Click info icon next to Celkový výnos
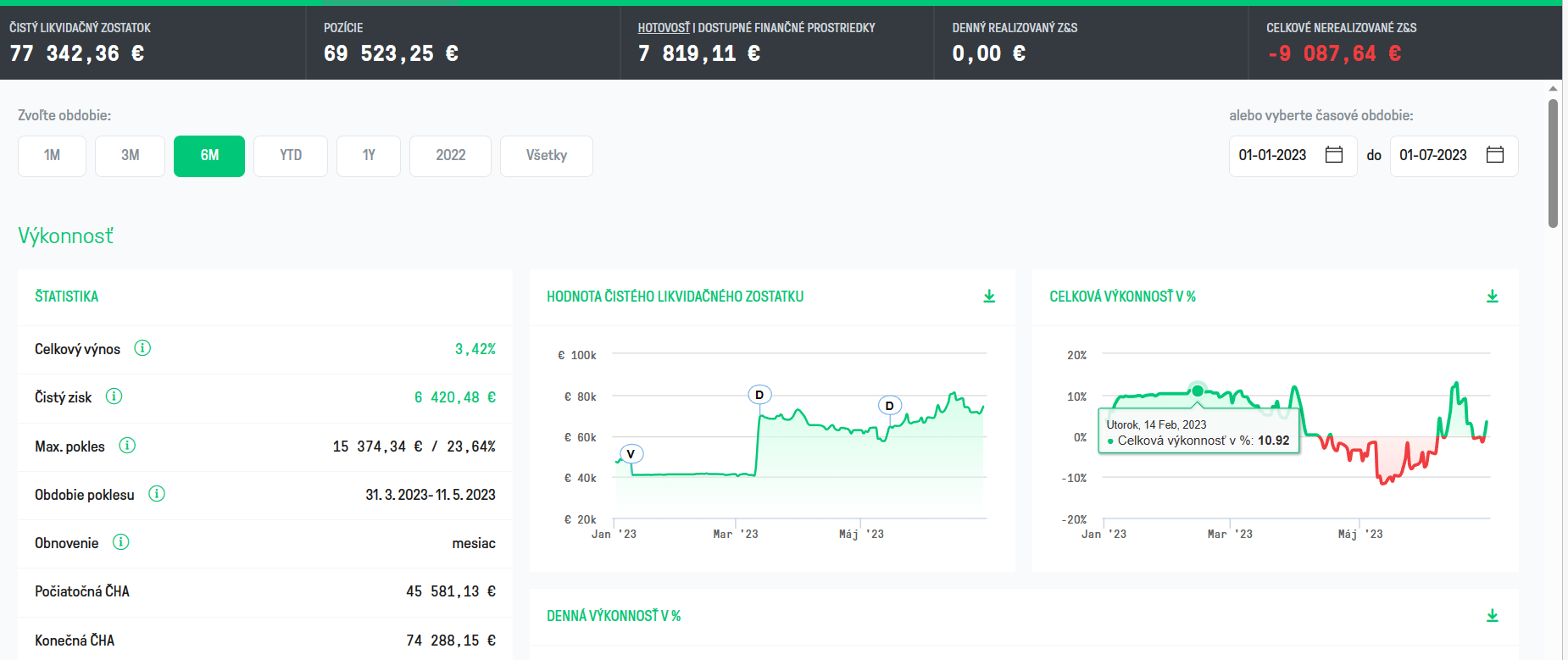Screen dimensions: 1568x660 tap(142, 348)
